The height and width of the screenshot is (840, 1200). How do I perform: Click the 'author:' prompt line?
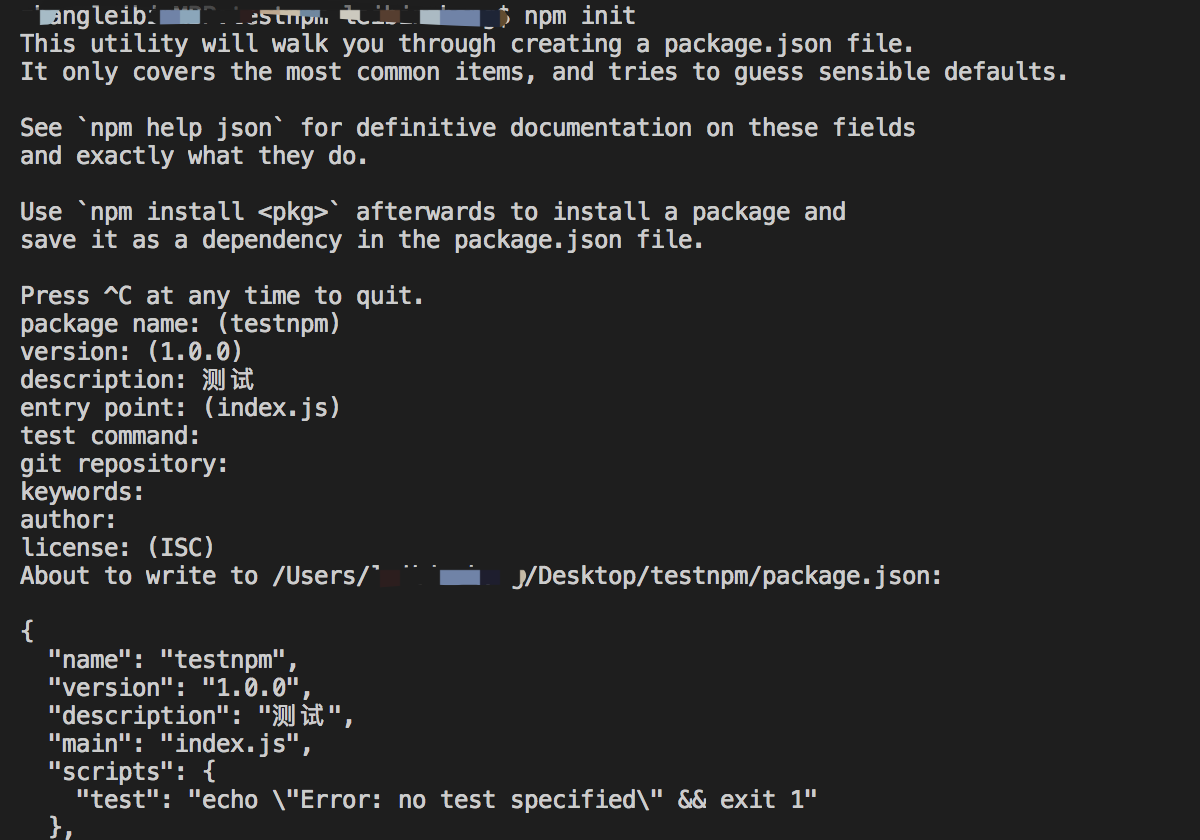[69, 520]
